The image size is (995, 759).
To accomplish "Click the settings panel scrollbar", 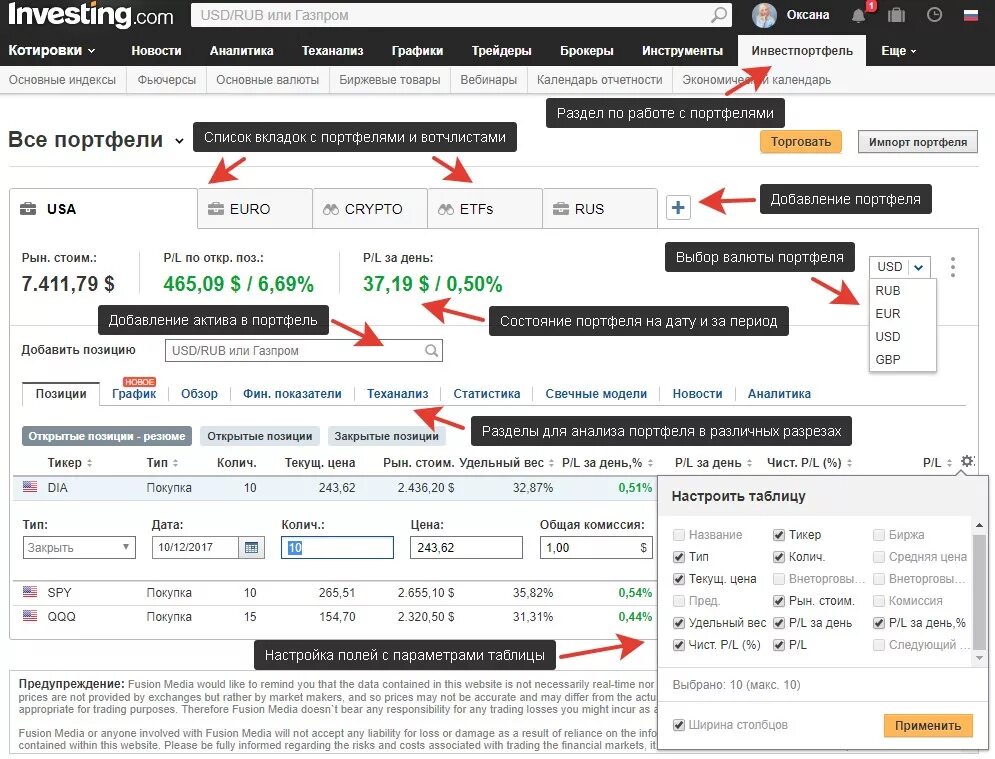I will (x=980, y=591).
